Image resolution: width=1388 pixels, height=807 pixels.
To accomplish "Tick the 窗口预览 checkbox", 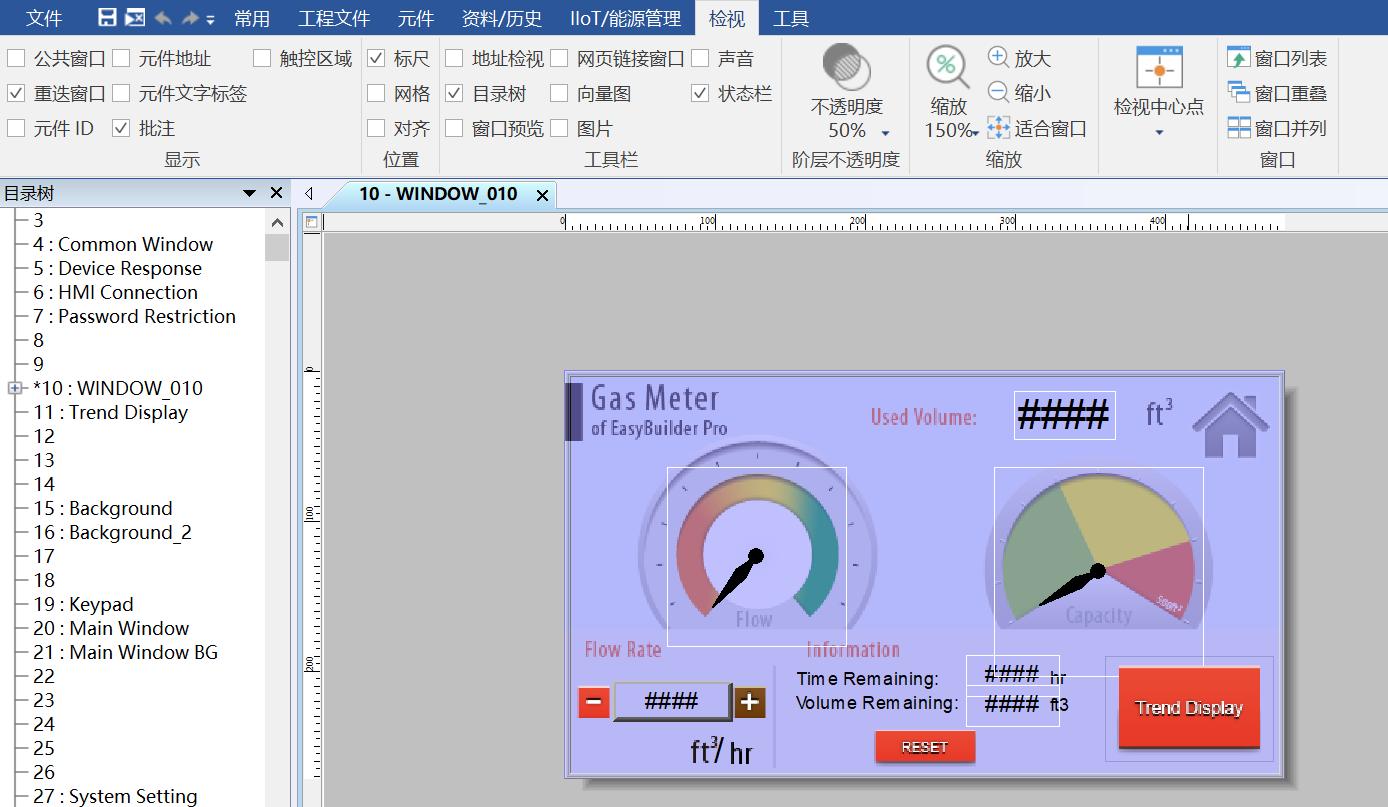I will tap(454, 128).
